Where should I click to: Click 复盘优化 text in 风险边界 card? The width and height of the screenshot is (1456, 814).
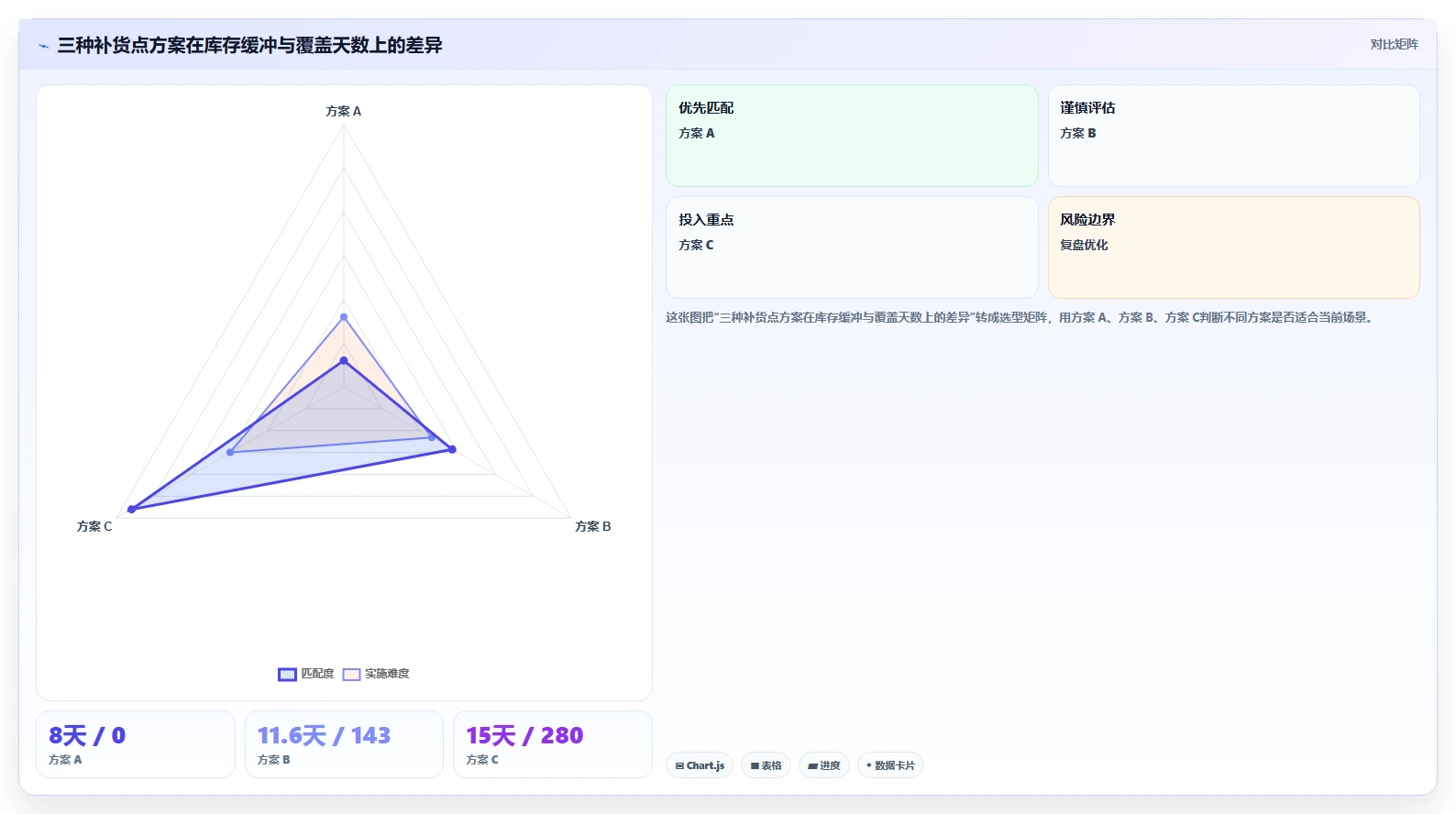point(1084,245)
